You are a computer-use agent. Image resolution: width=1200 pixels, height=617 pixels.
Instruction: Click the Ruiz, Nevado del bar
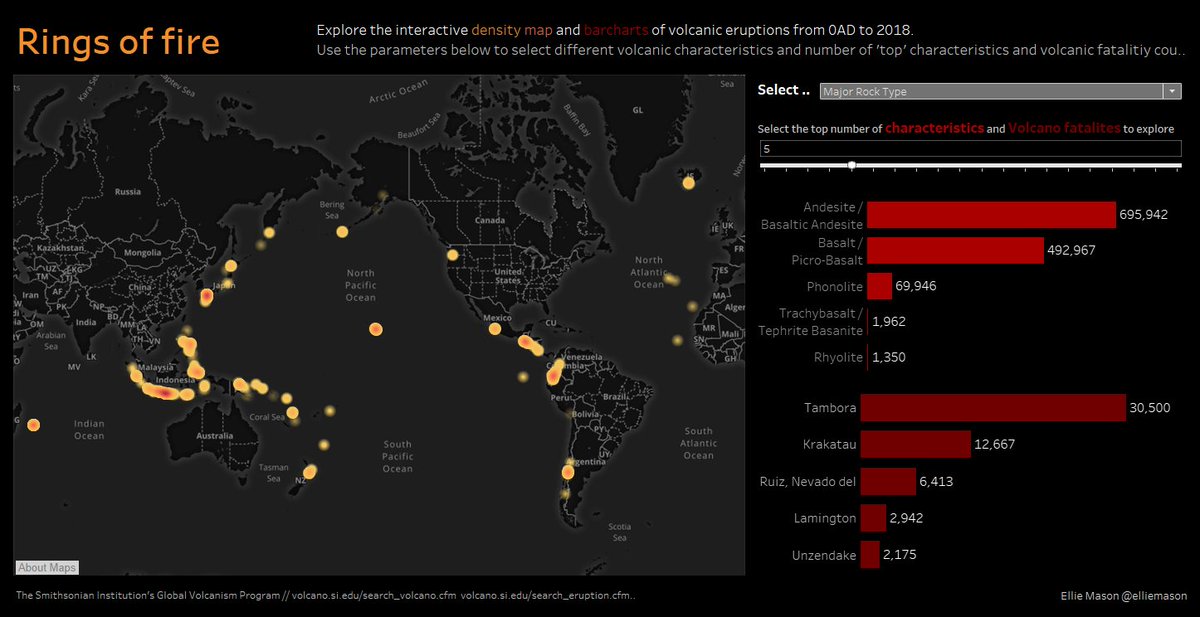(888, 482)
